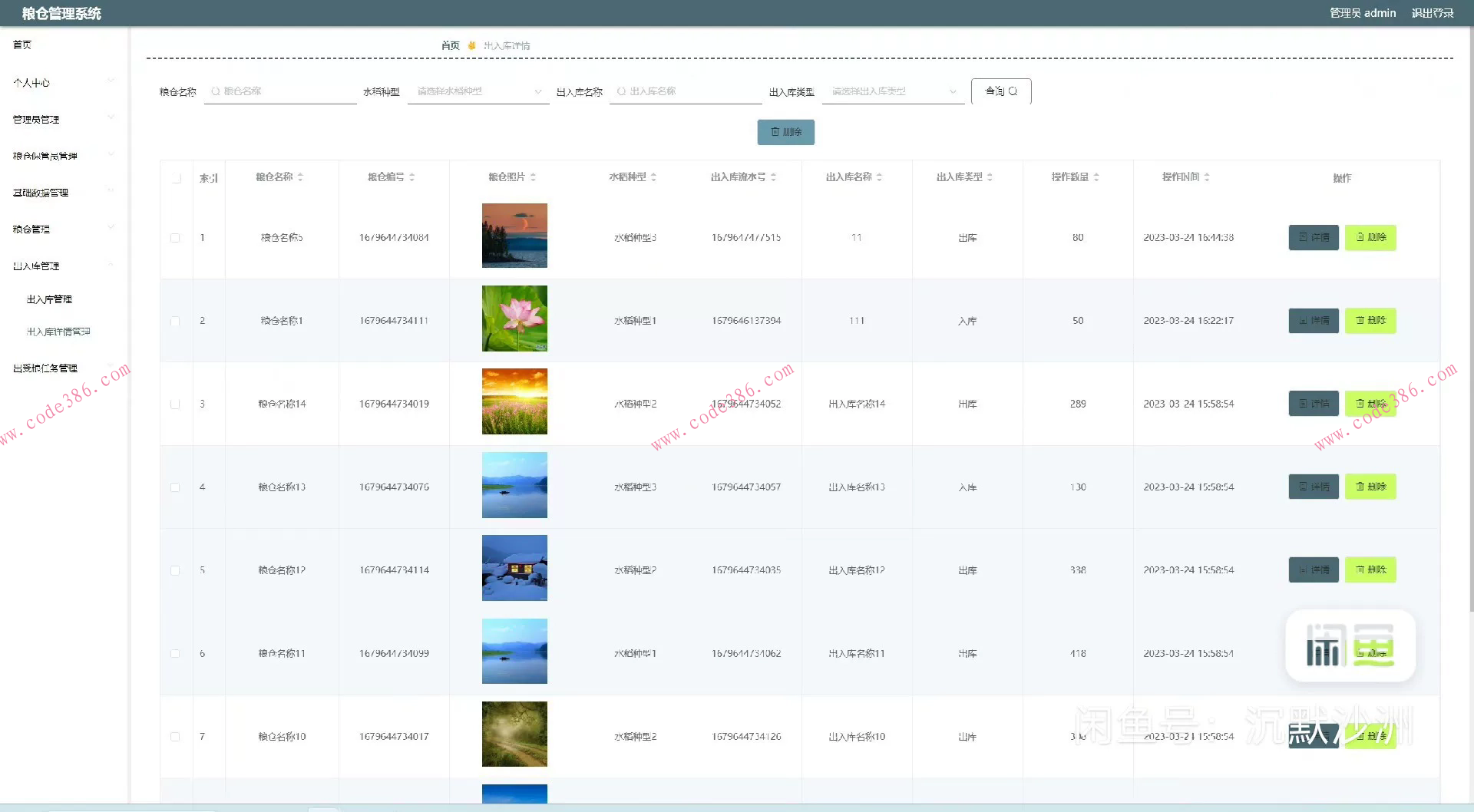Open 详情 for row 2 record

pyautogui.click(x=1314, y=321)
